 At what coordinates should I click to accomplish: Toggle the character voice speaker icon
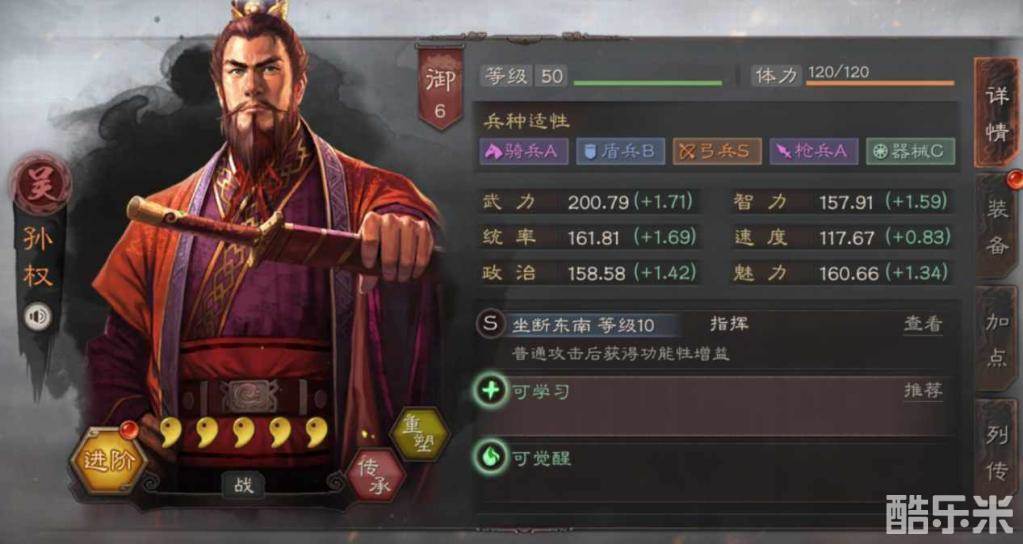(x=38, y=318)
